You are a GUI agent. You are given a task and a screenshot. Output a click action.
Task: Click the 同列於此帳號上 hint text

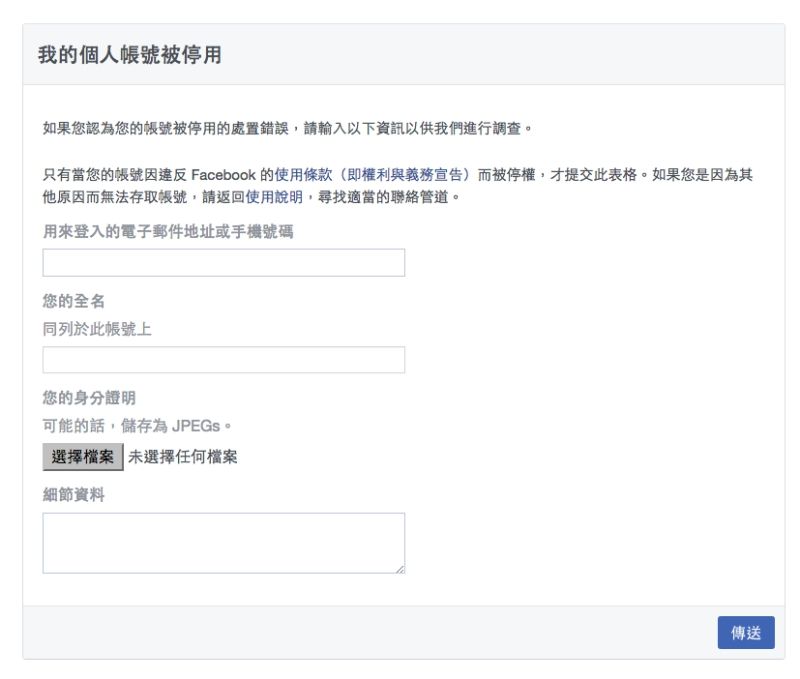point(97,329)
